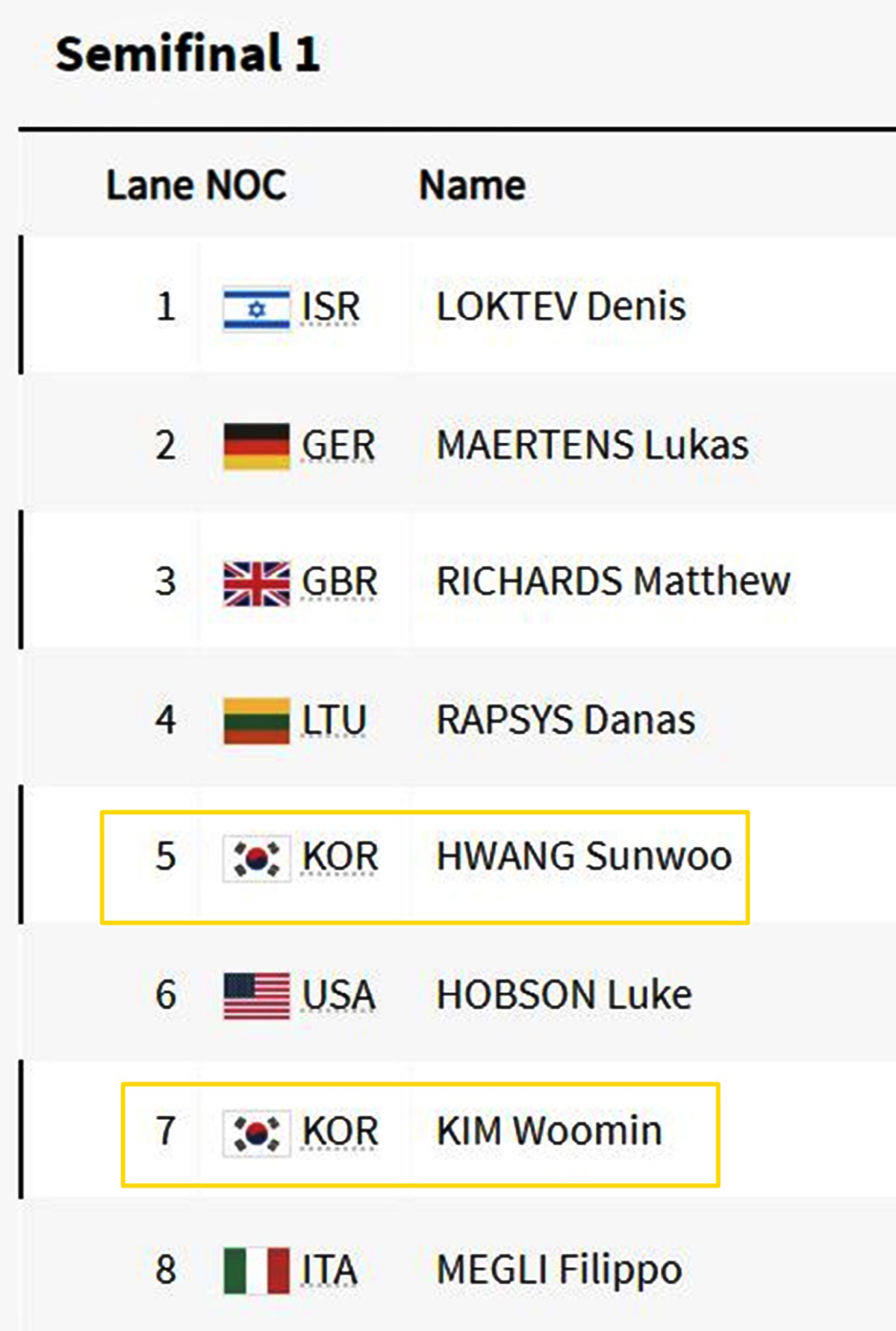Click MEGLI Filippo name
The width and height of the screenshot is (896, 1331).
click(559, 1270)
